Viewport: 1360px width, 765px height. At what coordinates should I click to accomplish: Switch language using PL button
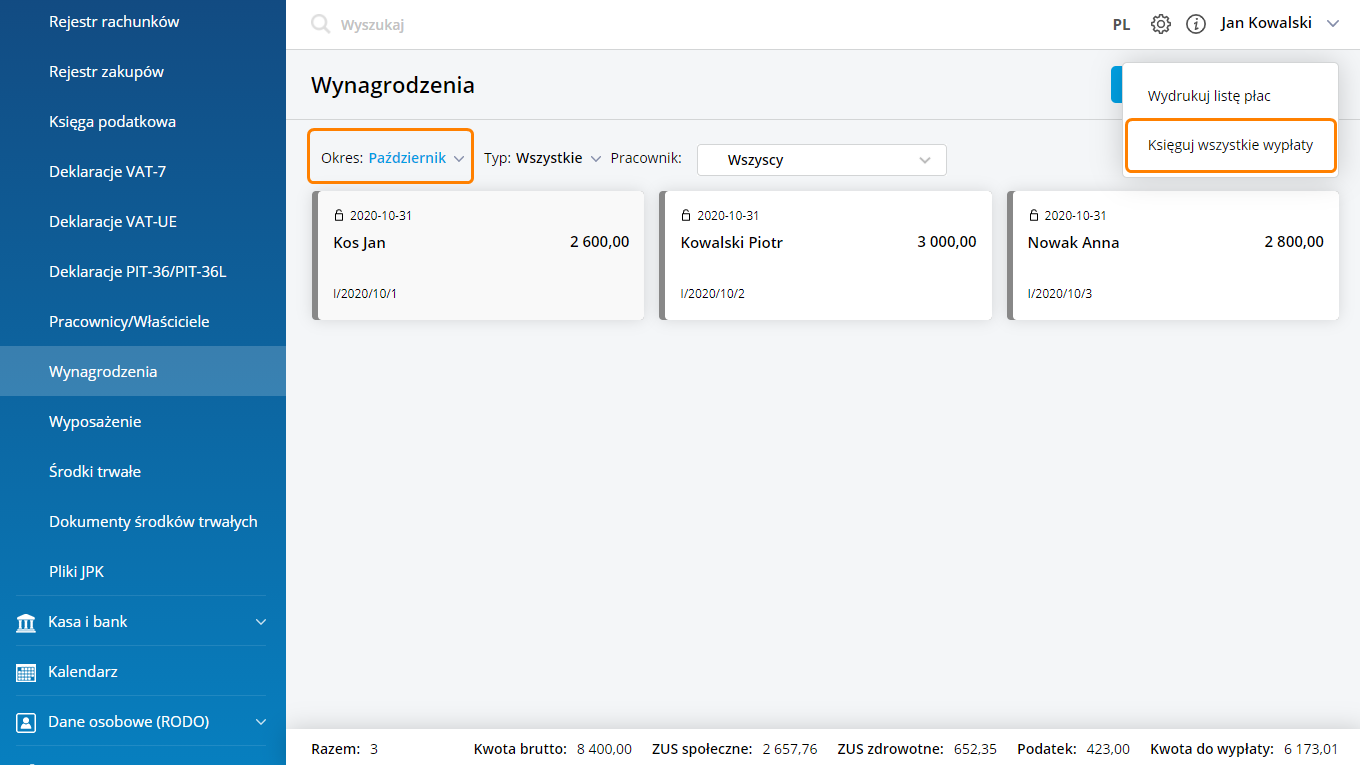(1121, 24)
